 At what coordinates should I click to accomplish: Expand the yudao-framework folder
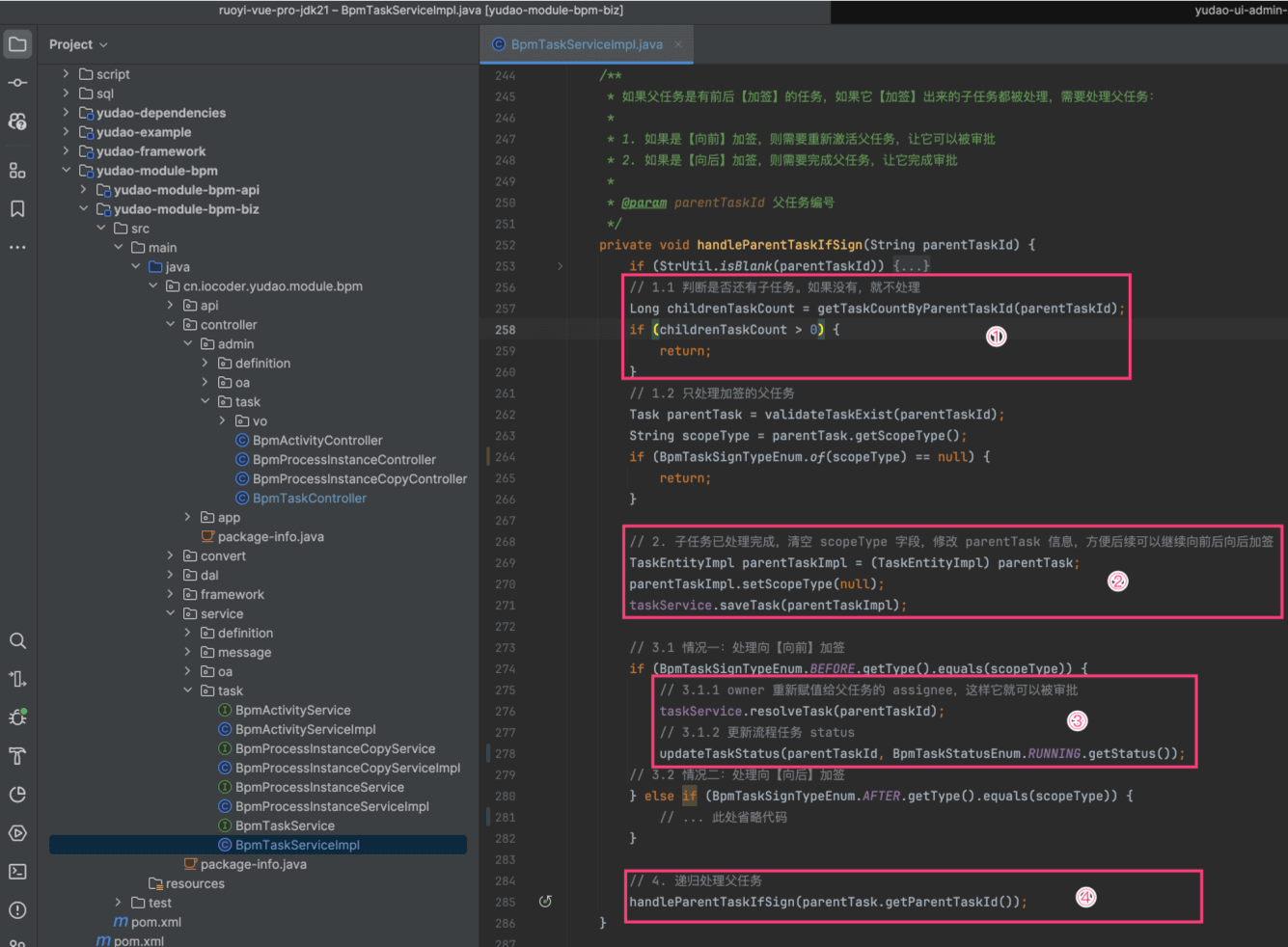(66, 151)
